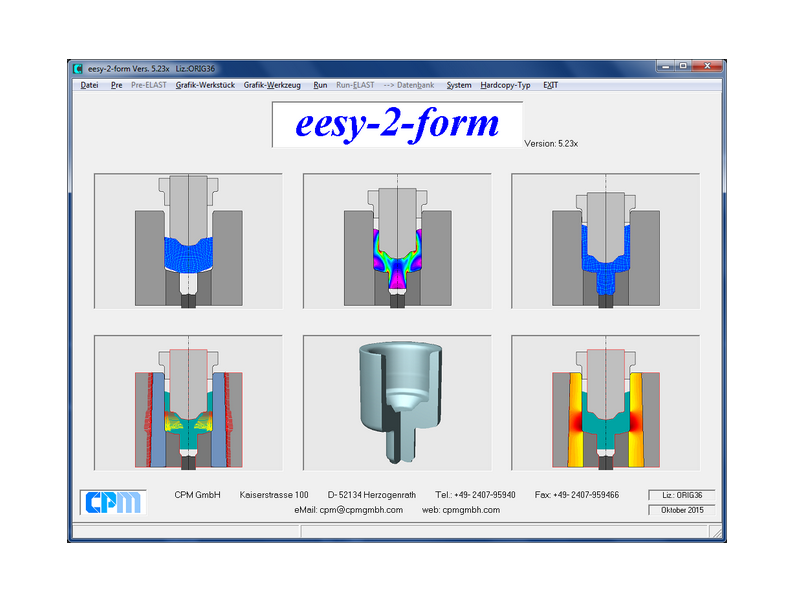Open the Datei menu

tap(89, 85)
